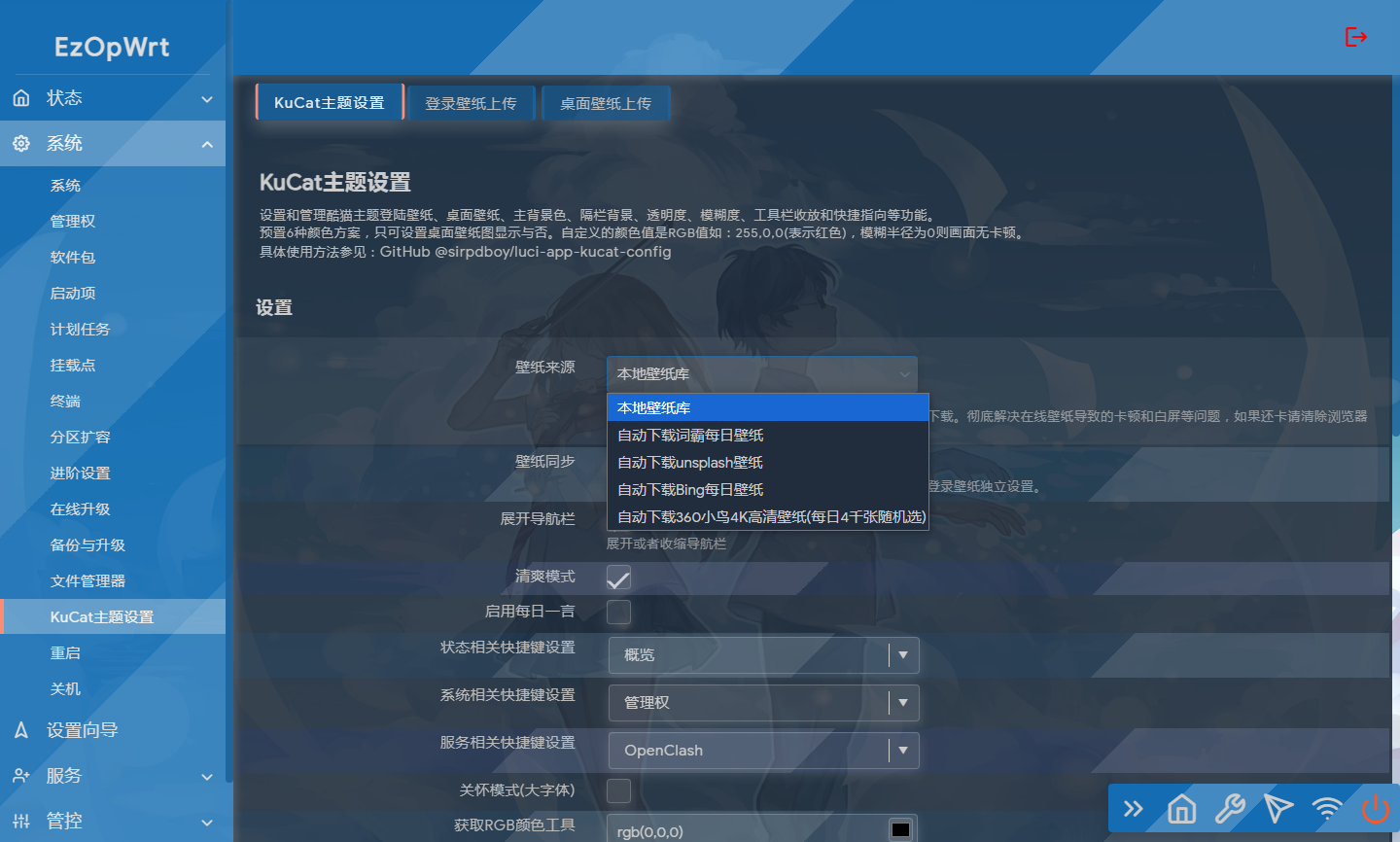This screenshot has width=1400, height=842.
Task: Switch to the 登录壁纸上传 tab
Action: tap(471, 103)
